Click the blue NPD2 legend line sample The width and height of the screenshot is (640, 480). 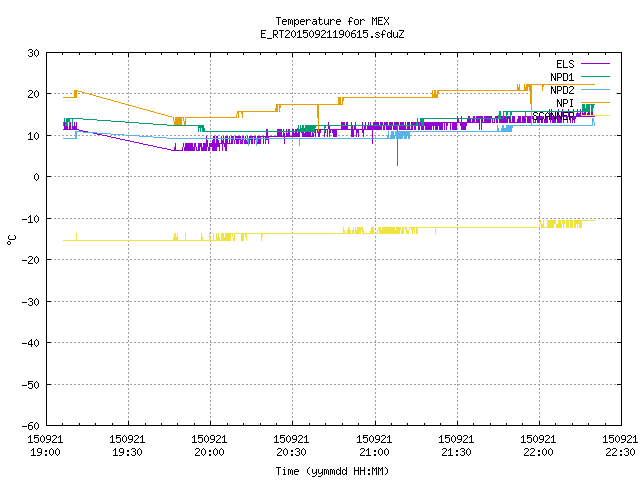pos(595,89)
